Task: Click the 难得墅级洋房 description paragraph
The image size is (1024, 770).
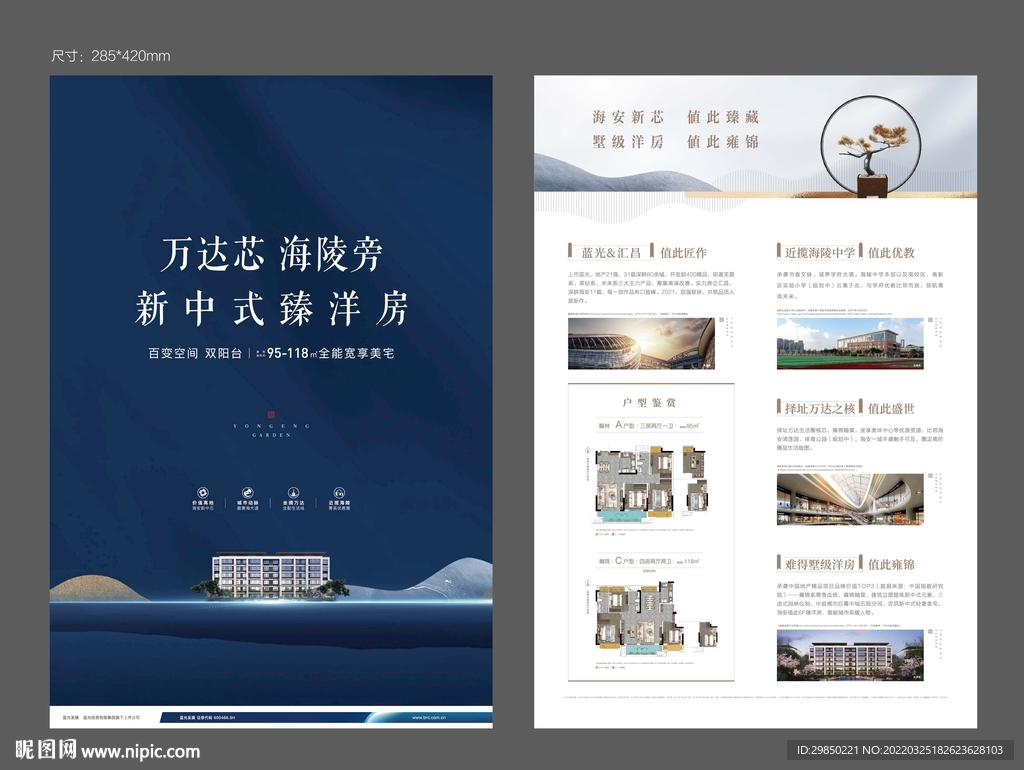Action: pos(859,600)
